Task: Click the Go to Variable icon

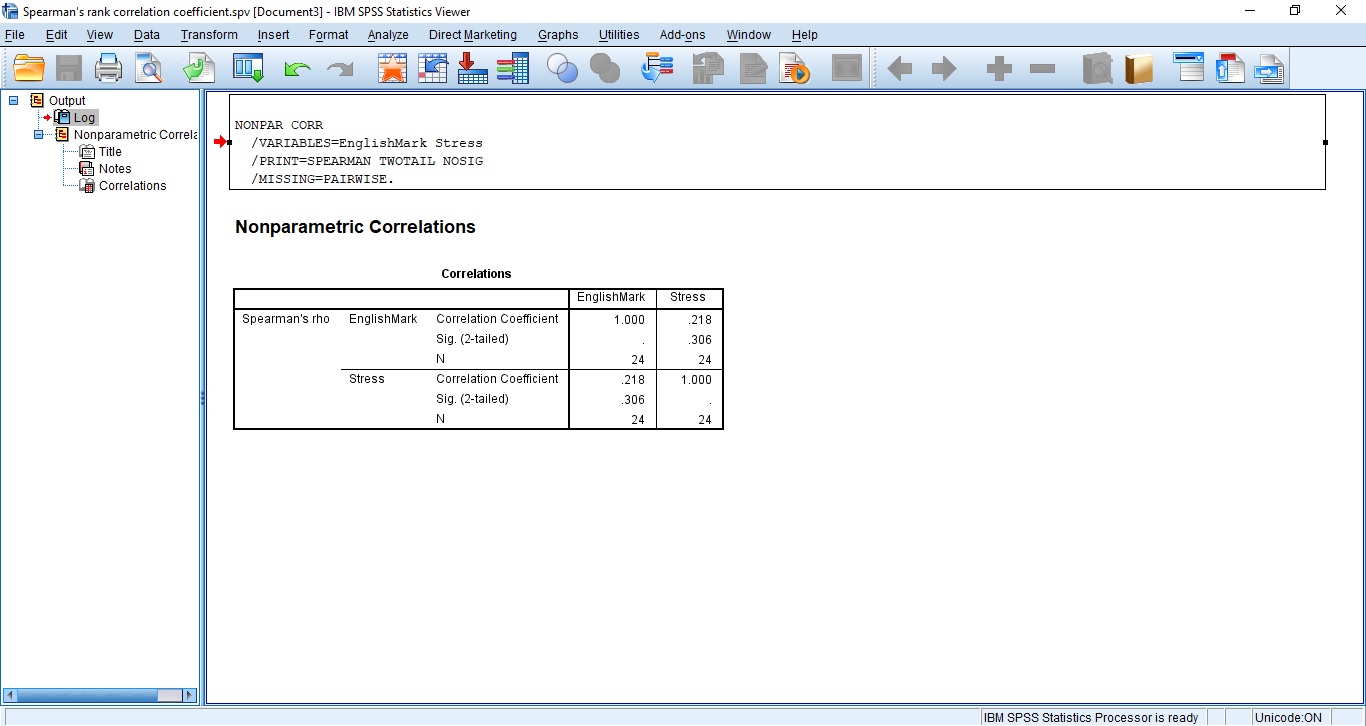Action: pyautogui.click(x=472, y=68)
